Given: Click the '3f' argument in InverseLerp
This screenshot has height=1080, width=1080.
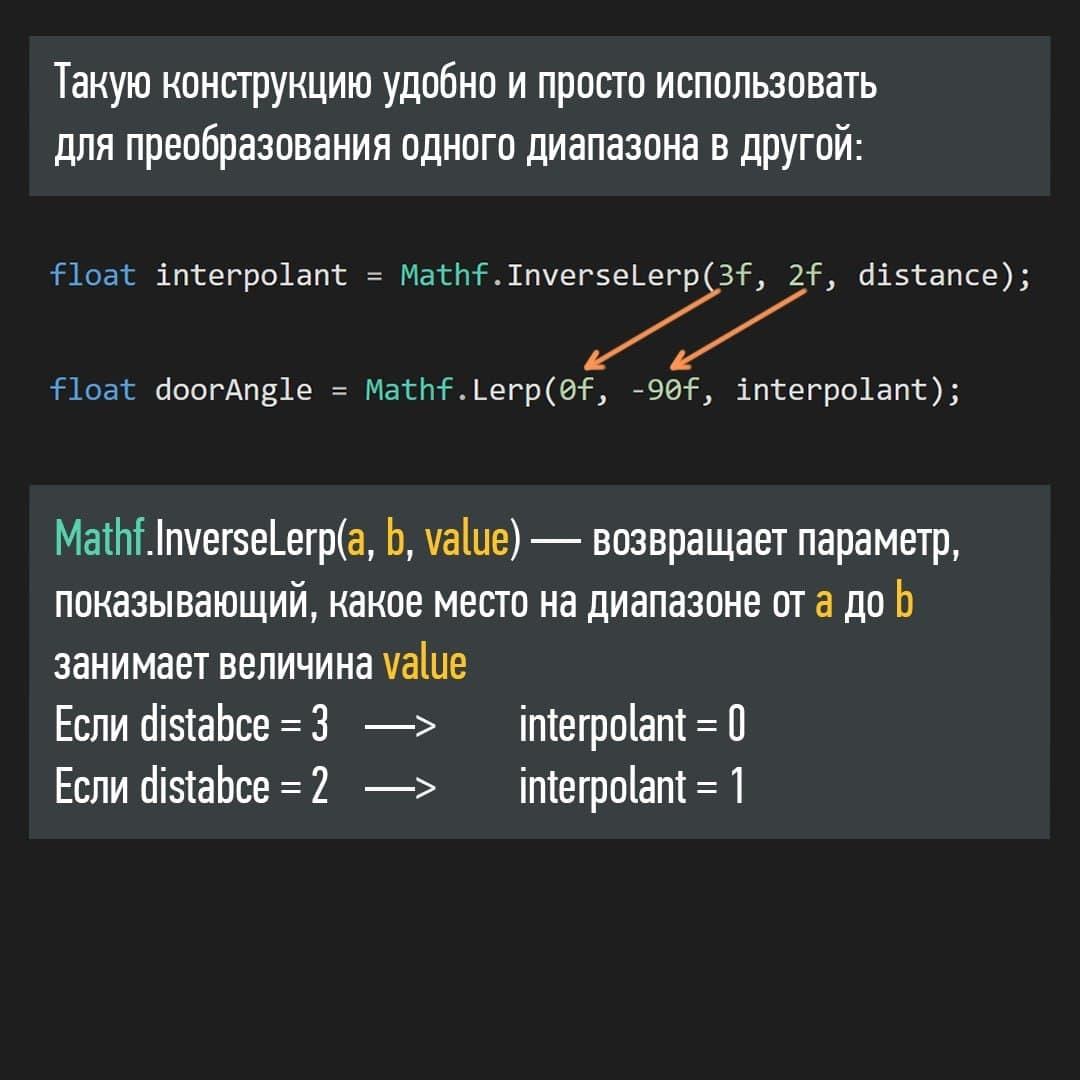Looking at the screenshot, I should (x=734, y=276).
